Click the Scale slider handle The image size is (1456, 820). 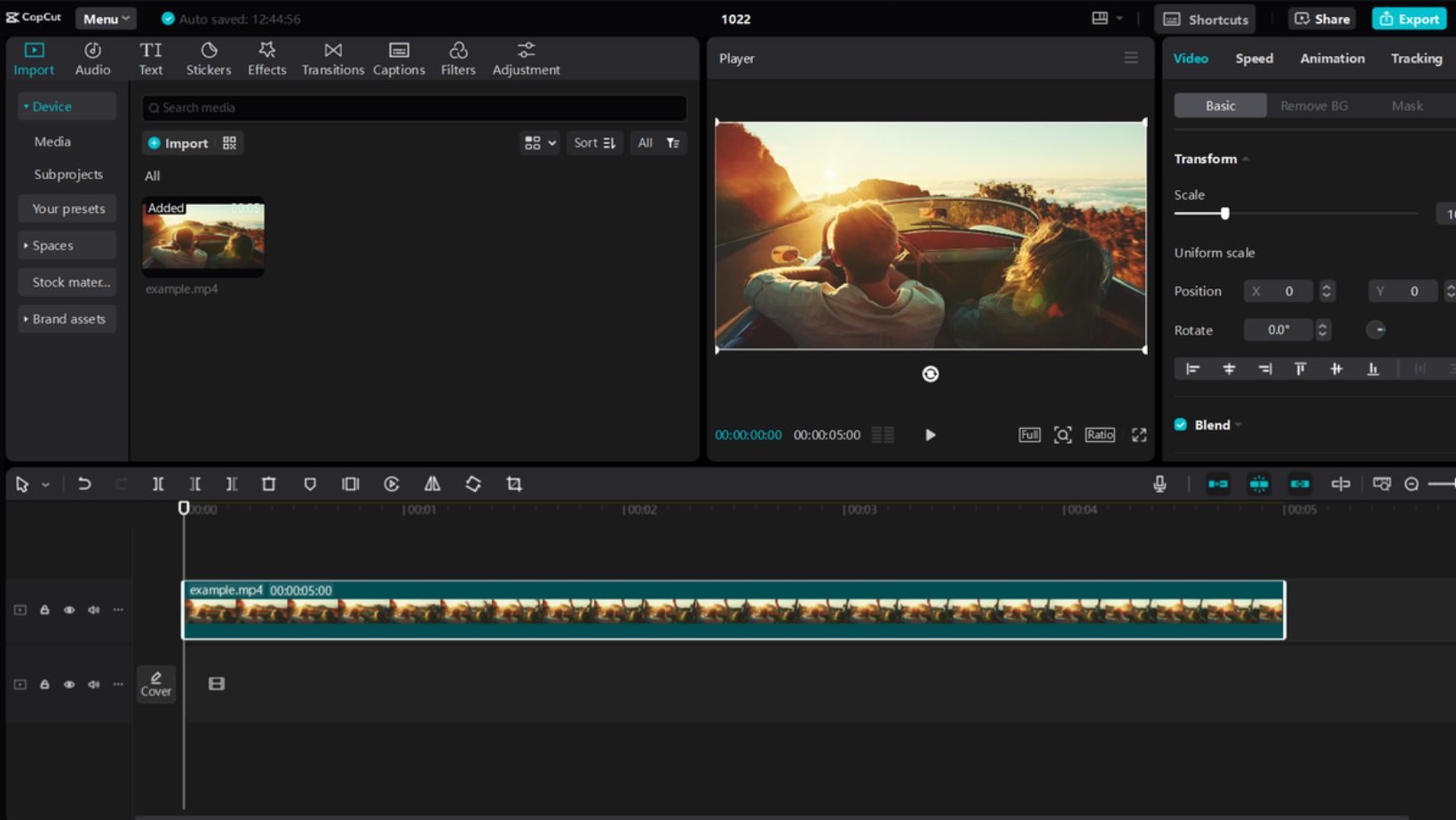[1225, 214]
